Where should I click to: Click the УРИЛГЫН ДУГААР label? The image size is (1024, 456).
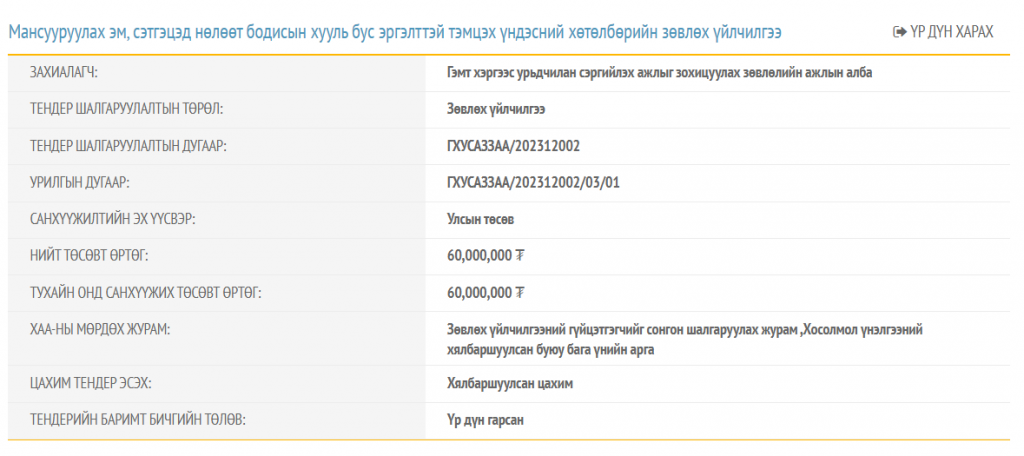click(80, 183)
